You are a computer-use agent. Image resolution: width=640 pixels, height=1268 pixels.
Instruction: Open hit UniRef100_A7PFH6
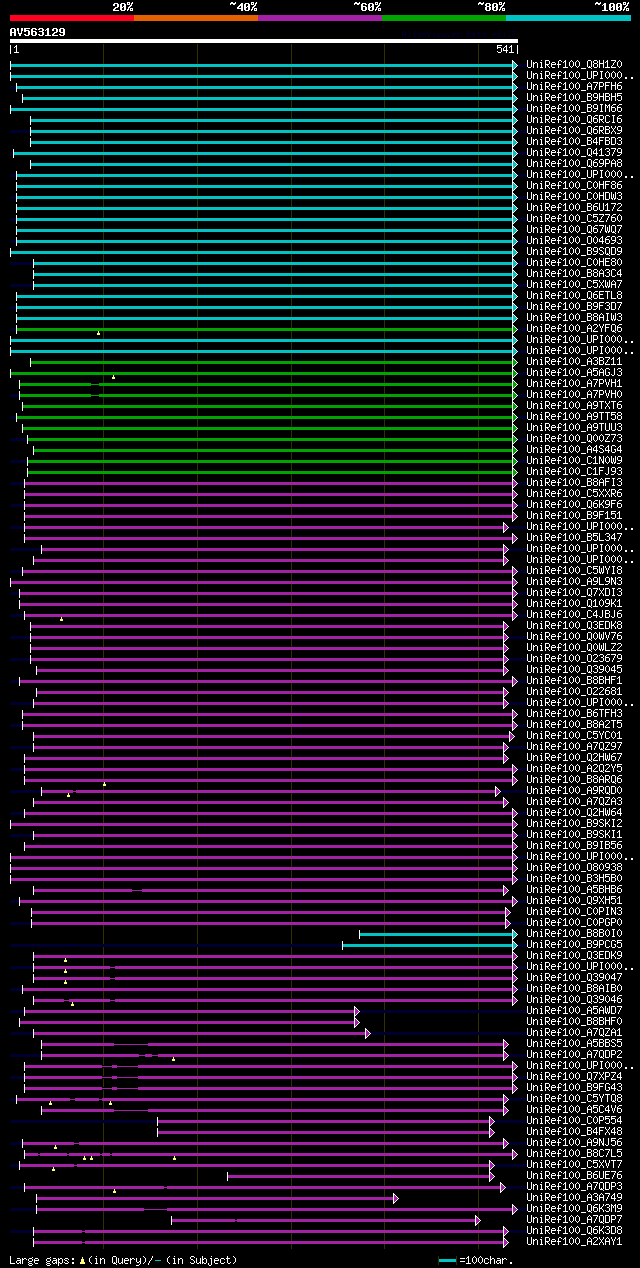(574, 87)
